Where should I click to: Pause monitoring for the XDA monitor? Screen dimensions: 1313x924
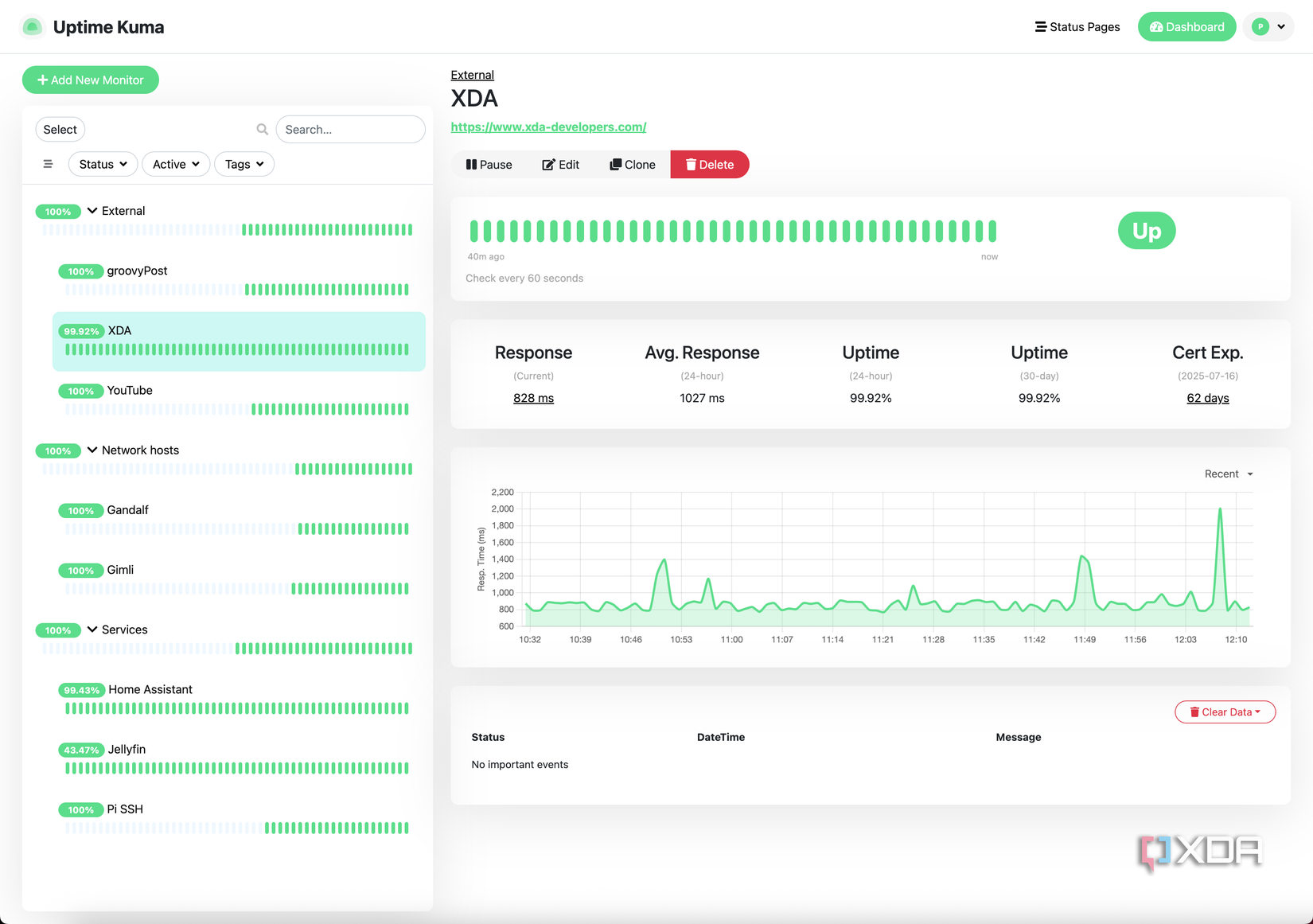point(489,164)
